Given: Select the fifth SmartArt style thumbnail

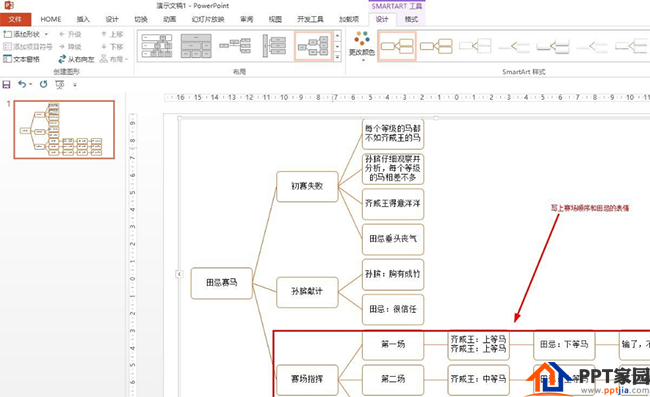Looking at the screenshot, I should click(x=553, y=46).
